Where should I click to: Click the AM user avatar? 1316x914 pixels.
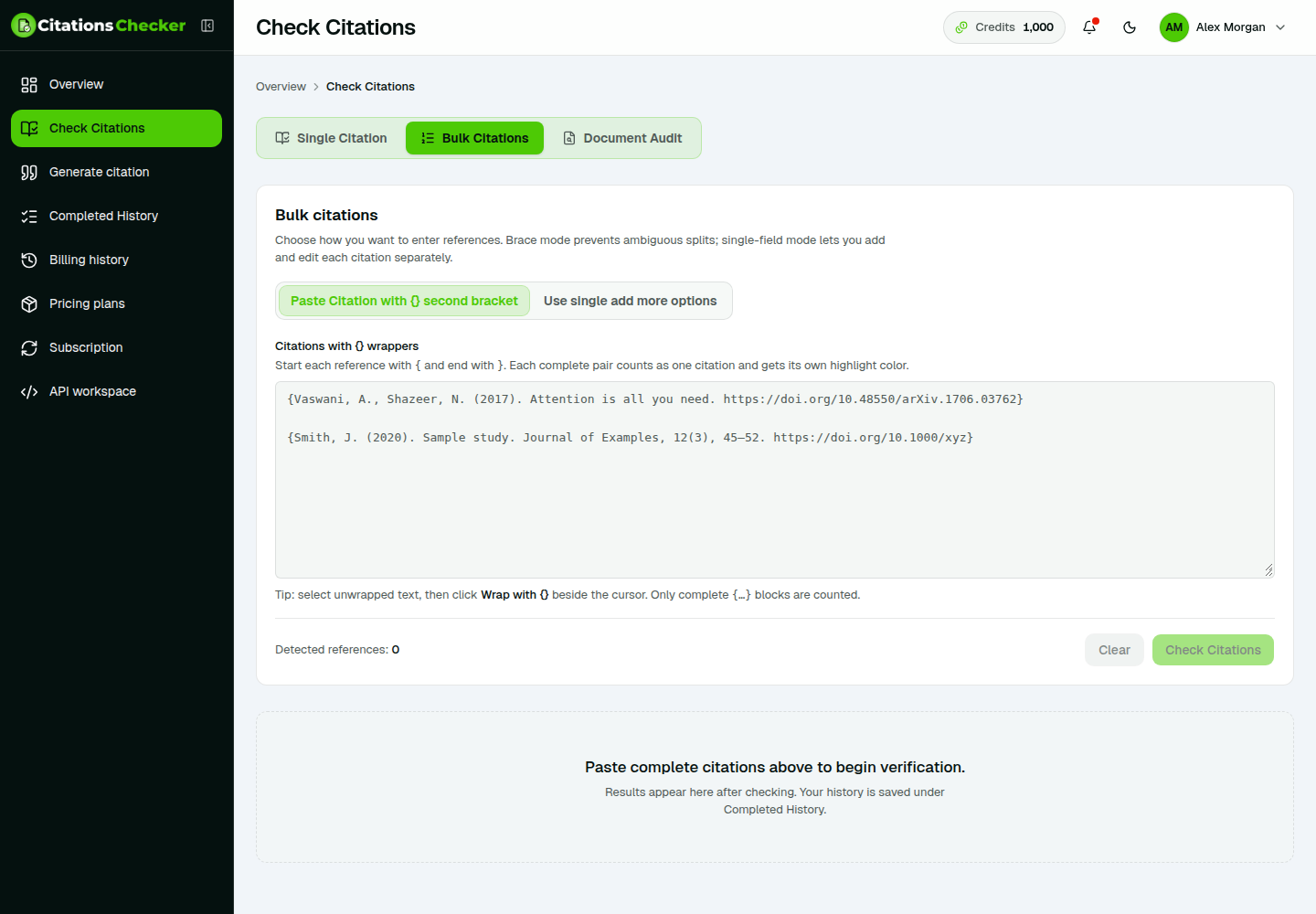pos(1174,27)
